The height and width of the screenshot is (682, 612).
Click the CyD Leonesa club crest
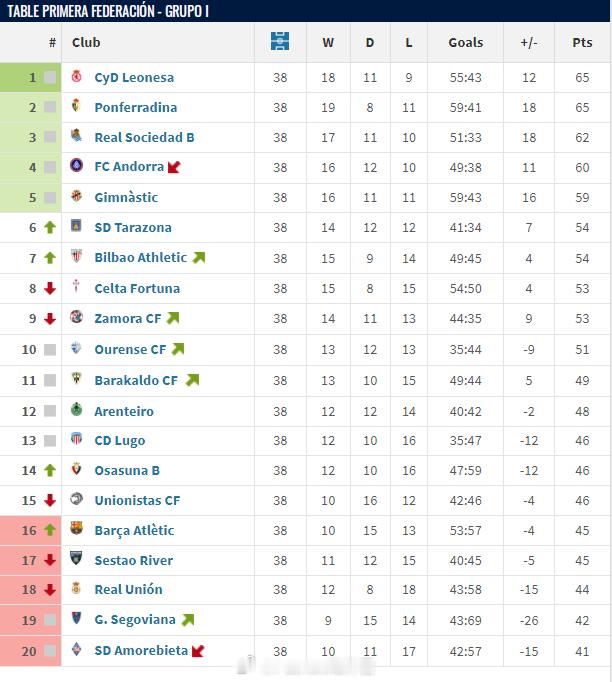[x=77, y=76]
